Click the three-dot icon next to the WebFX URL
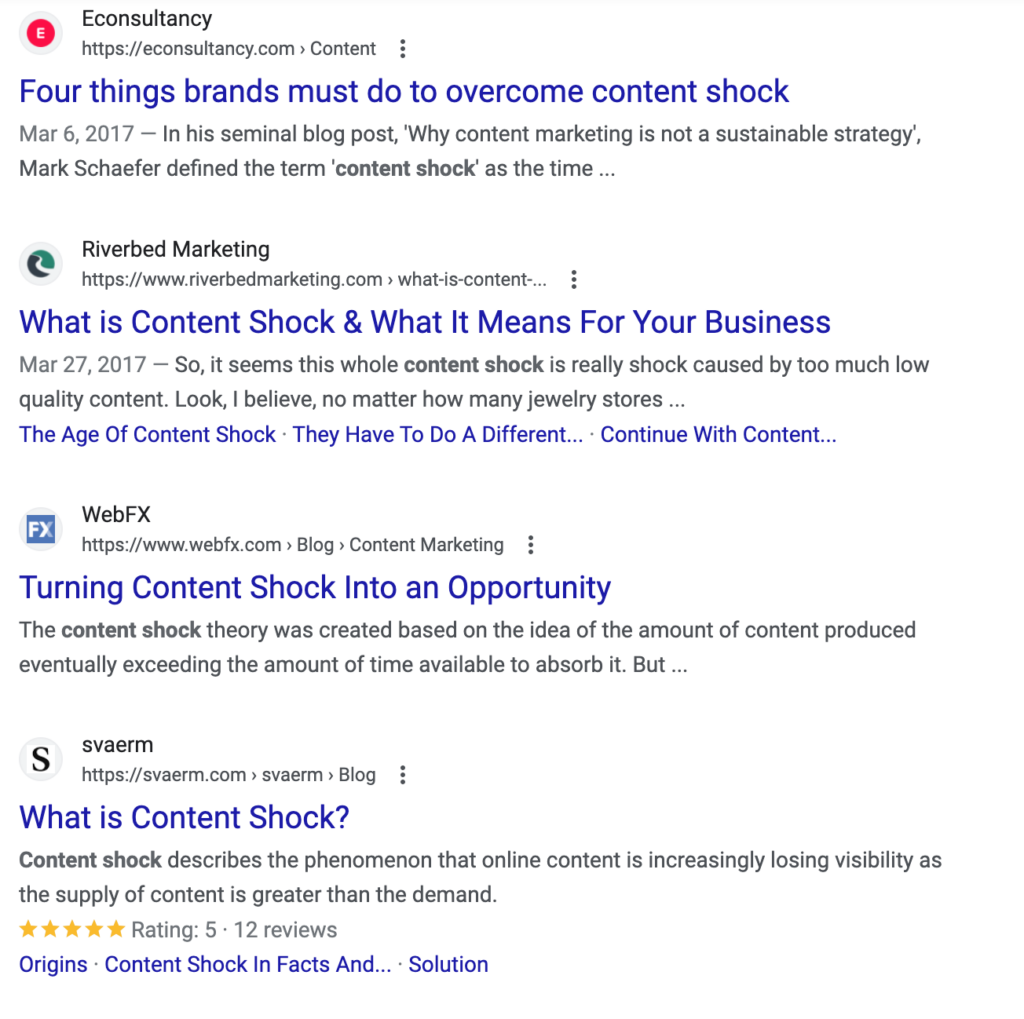 [x=530, y=544]
